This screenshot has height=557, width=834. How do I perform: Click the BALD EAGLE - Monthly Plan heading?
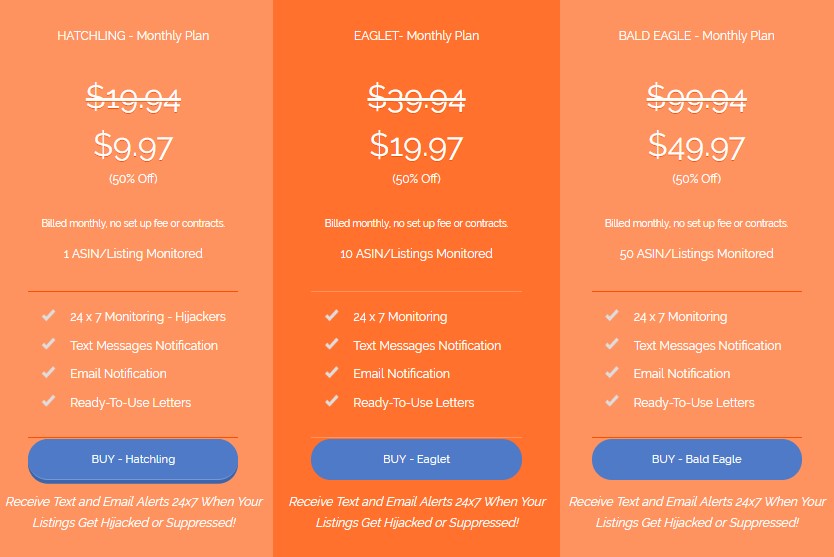[x=696, y=36]
